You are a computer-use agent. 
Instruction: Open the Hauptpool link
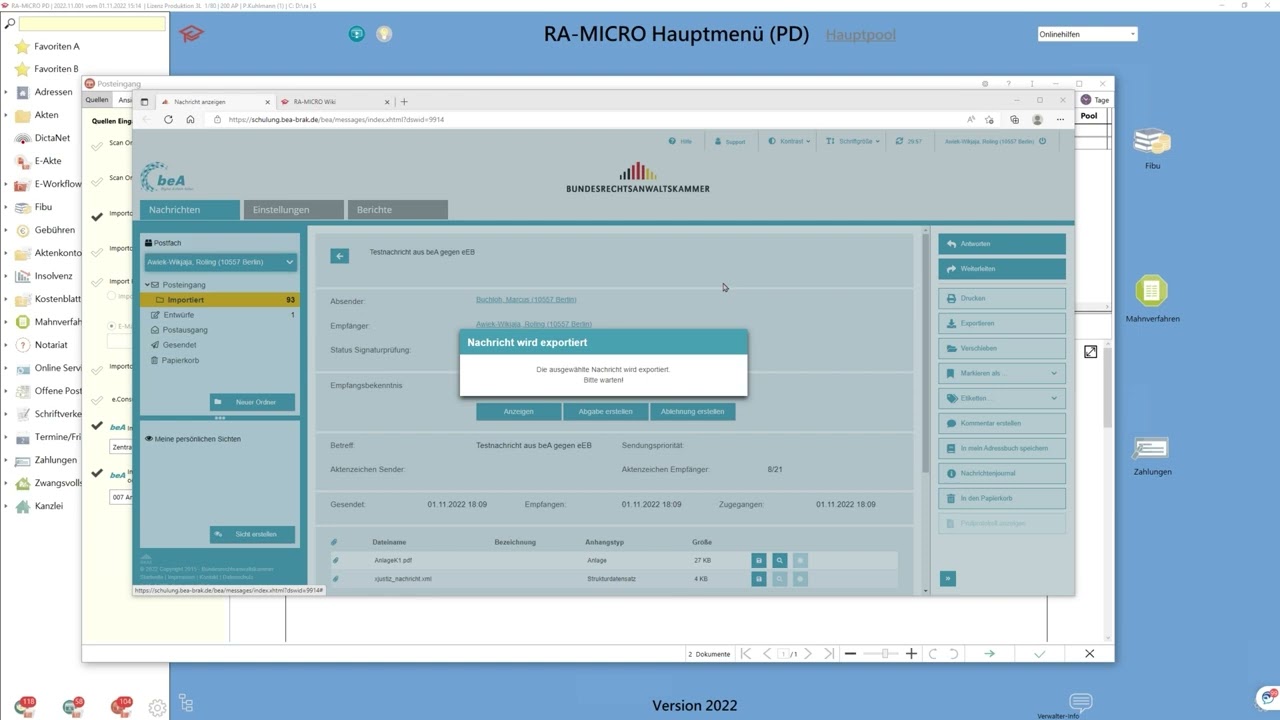[860, 35]
